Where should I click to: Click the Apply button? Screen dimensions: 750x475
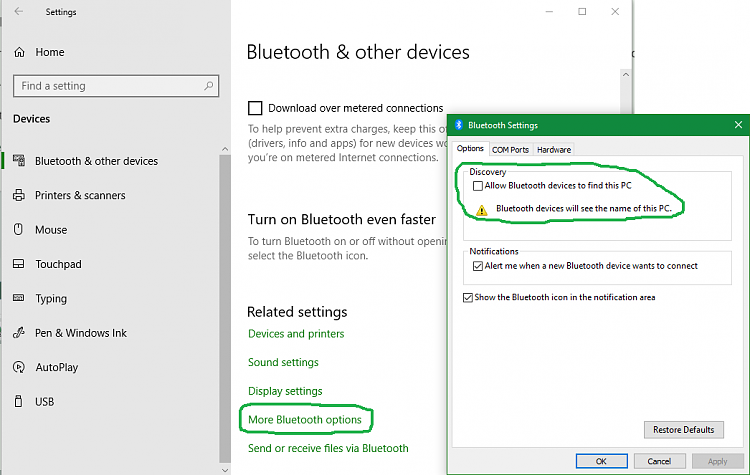point(717,461)
